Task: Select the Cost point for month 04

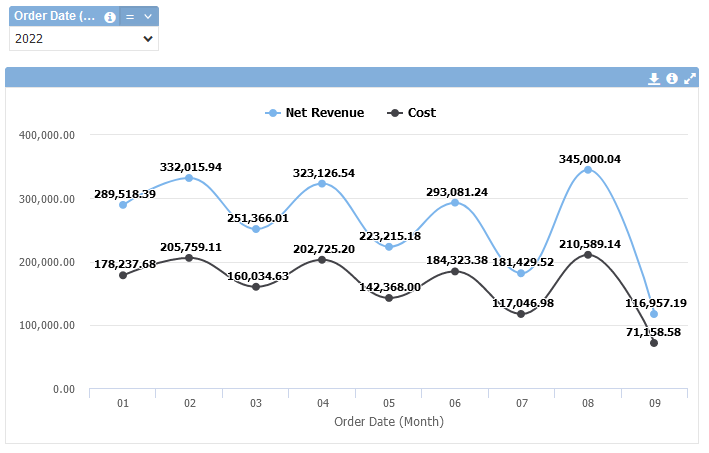Action: [322, 260]
